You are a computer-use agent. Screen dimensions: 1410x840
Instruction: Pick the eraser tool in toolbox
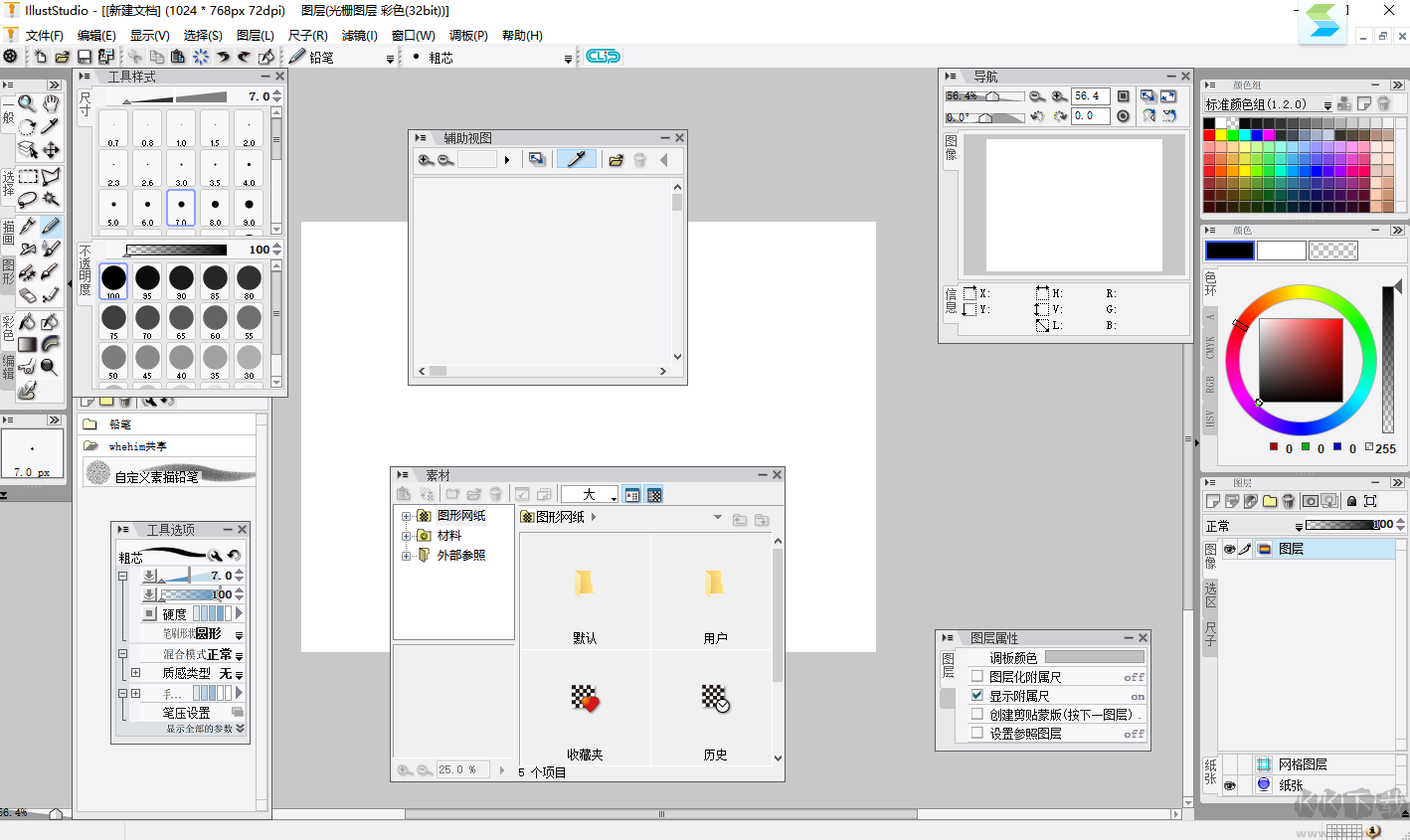pos(27,295)
